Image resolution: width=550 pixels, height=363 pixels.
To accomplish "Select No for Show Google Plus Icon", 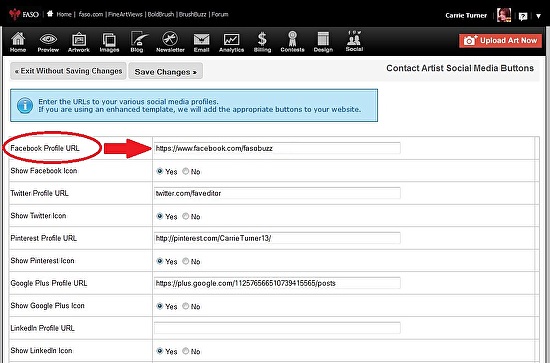I will (186, 306).
